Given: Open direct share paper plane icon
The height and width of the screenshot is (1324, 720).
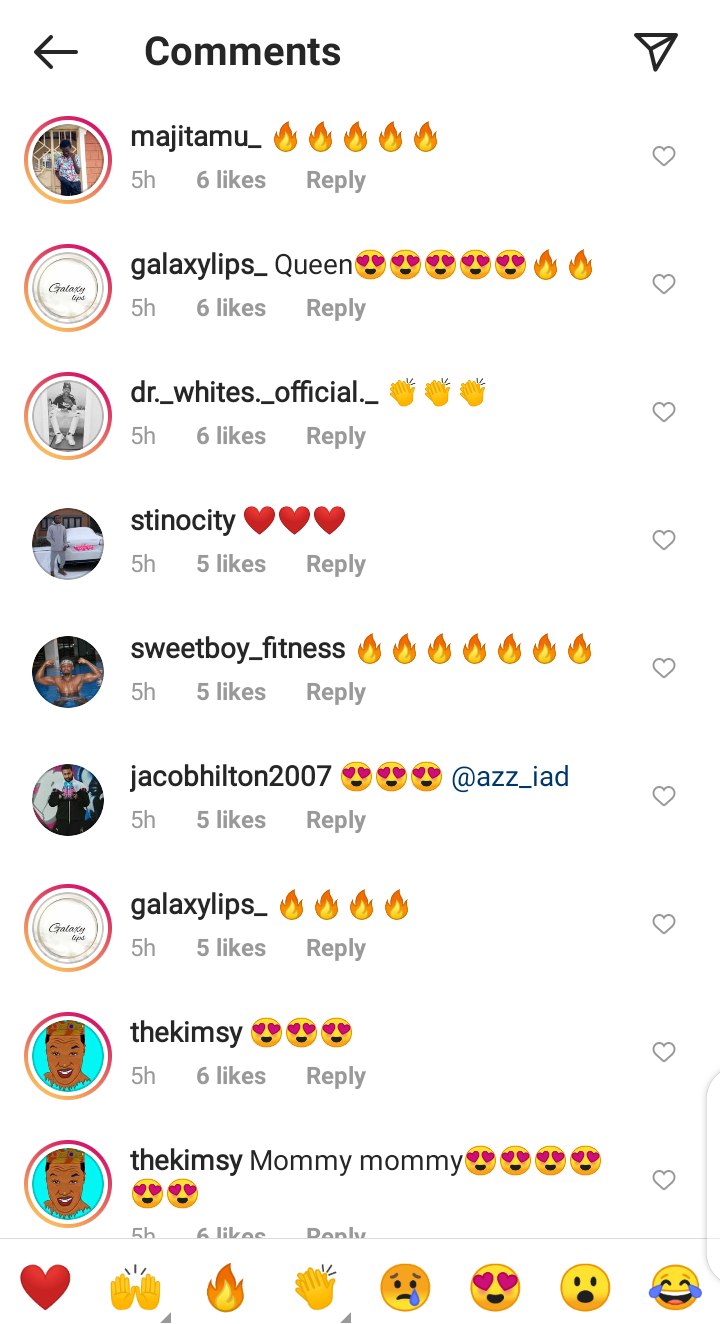Looking at the screenshot, I should pos(656,51).
